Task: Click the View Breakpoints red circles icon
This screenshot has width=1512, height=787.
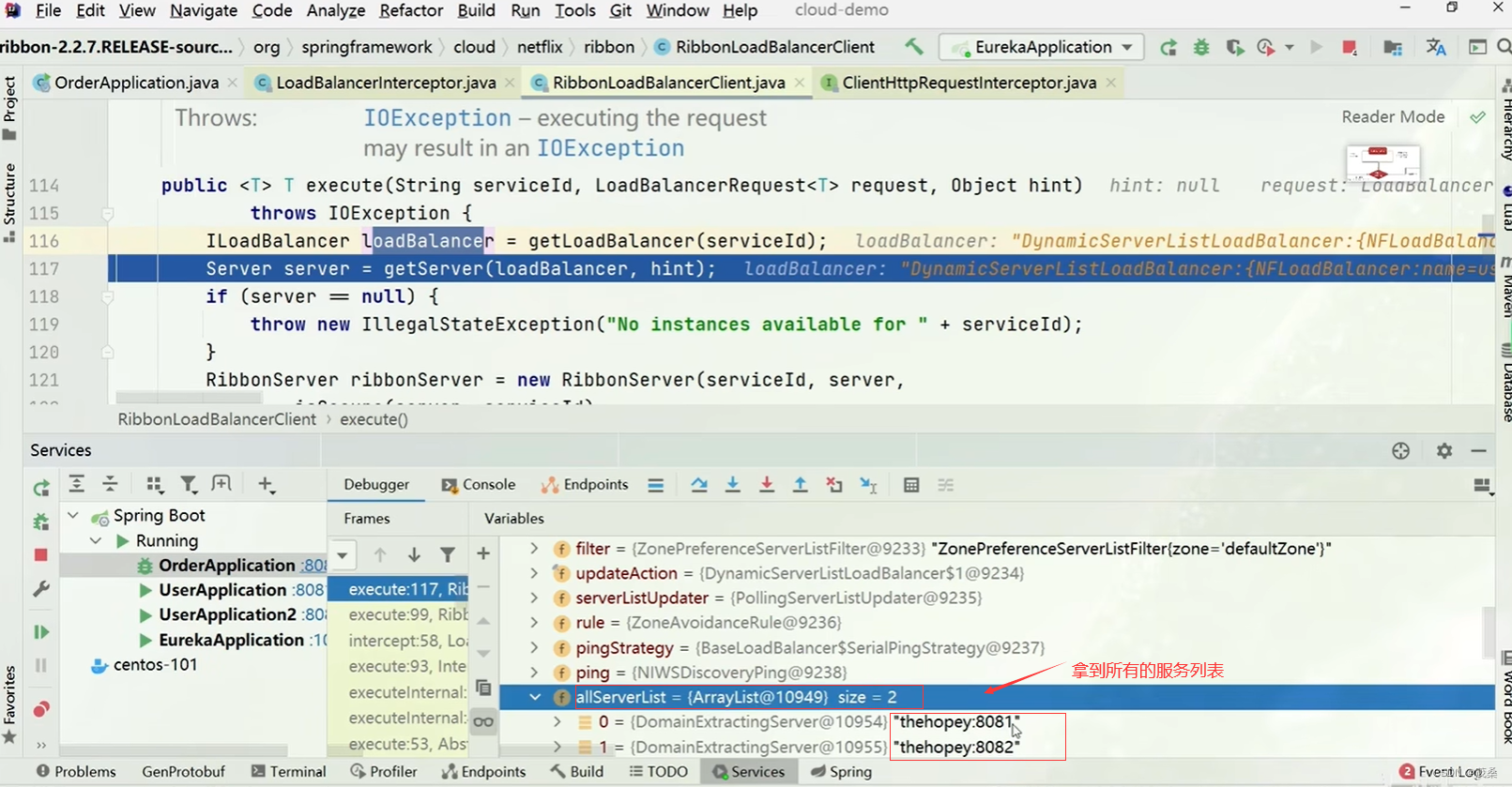Action: [41, 709]
